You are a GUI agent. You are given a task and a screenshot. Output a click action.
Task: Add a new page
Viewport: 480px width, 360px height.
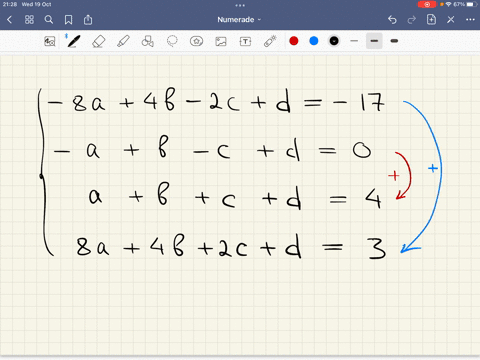coord(431,20)
